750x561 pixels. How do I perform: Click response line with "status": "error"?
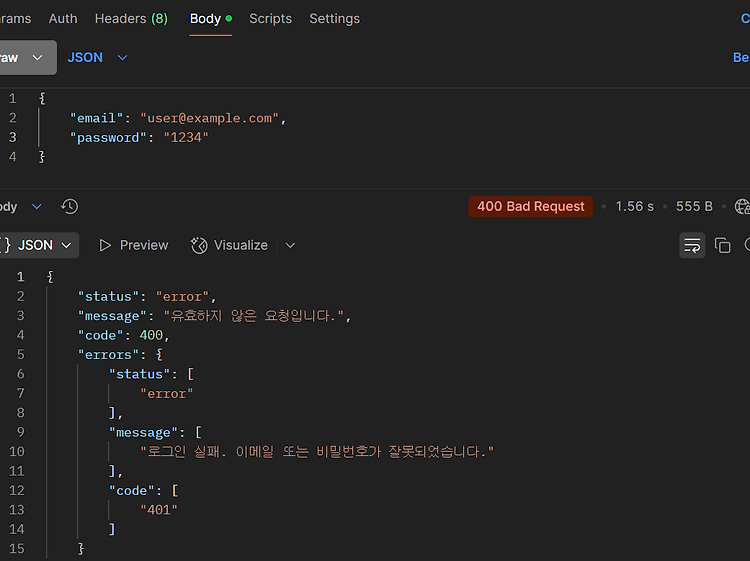tap(147, 297)
